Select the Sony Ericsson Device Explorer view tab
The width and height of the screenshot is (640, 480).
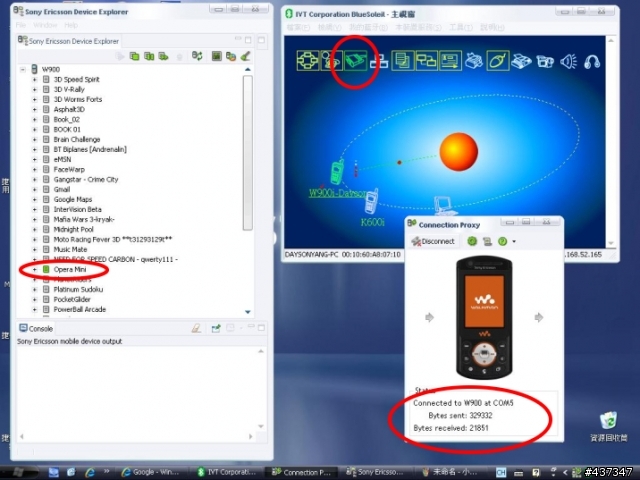point(68,41)
